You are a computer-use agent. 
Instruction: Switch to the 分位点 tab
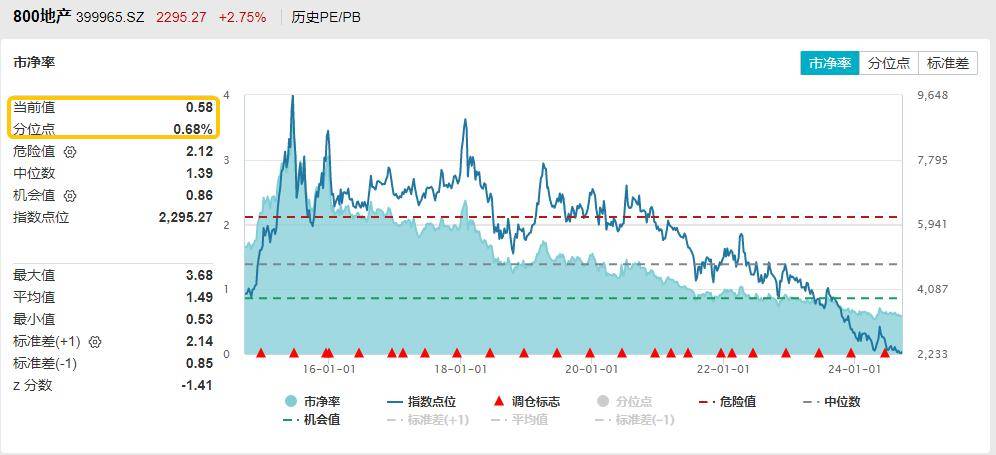pos(888,62)
